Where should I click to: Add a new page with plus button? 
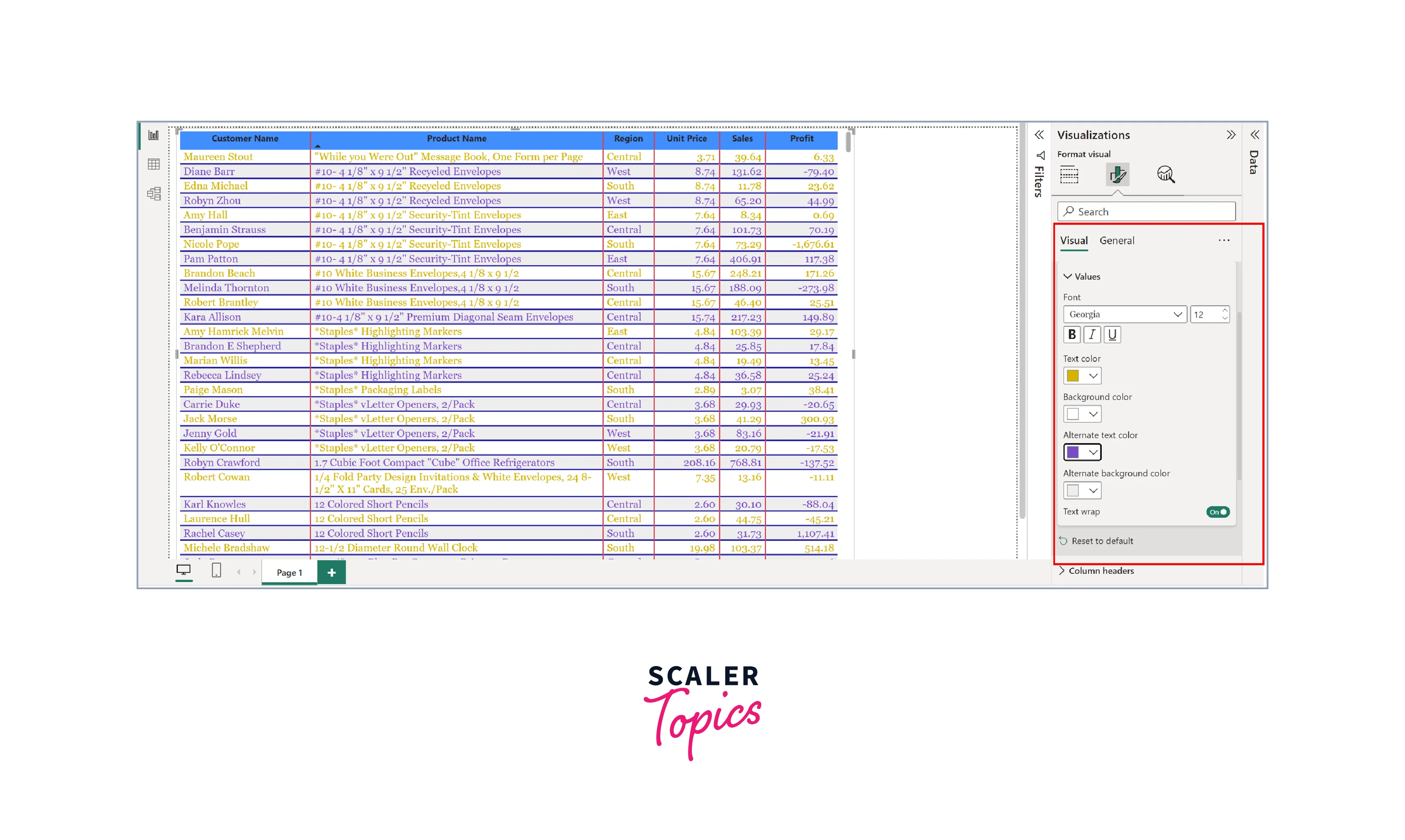(332, 572)
